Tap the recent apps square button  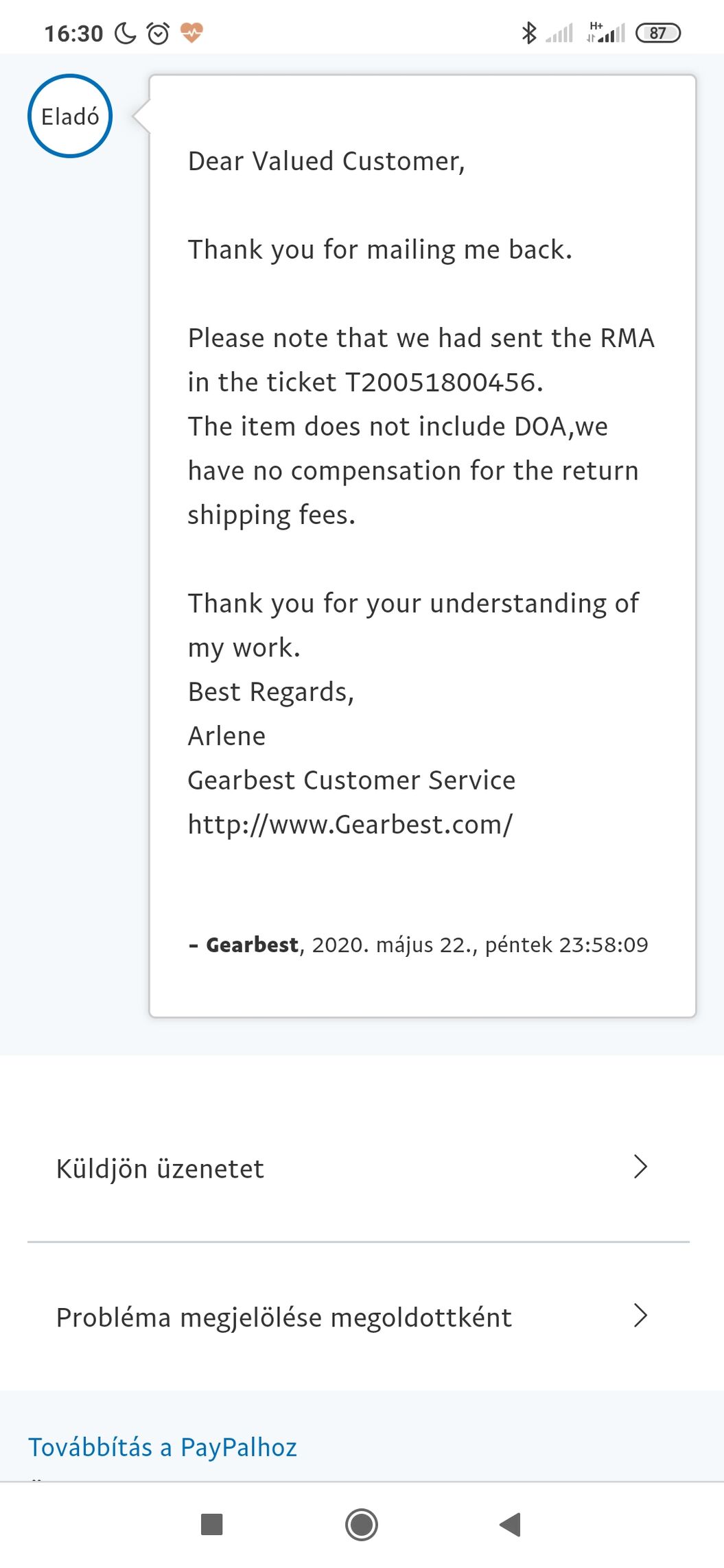tap(211, 1524)
